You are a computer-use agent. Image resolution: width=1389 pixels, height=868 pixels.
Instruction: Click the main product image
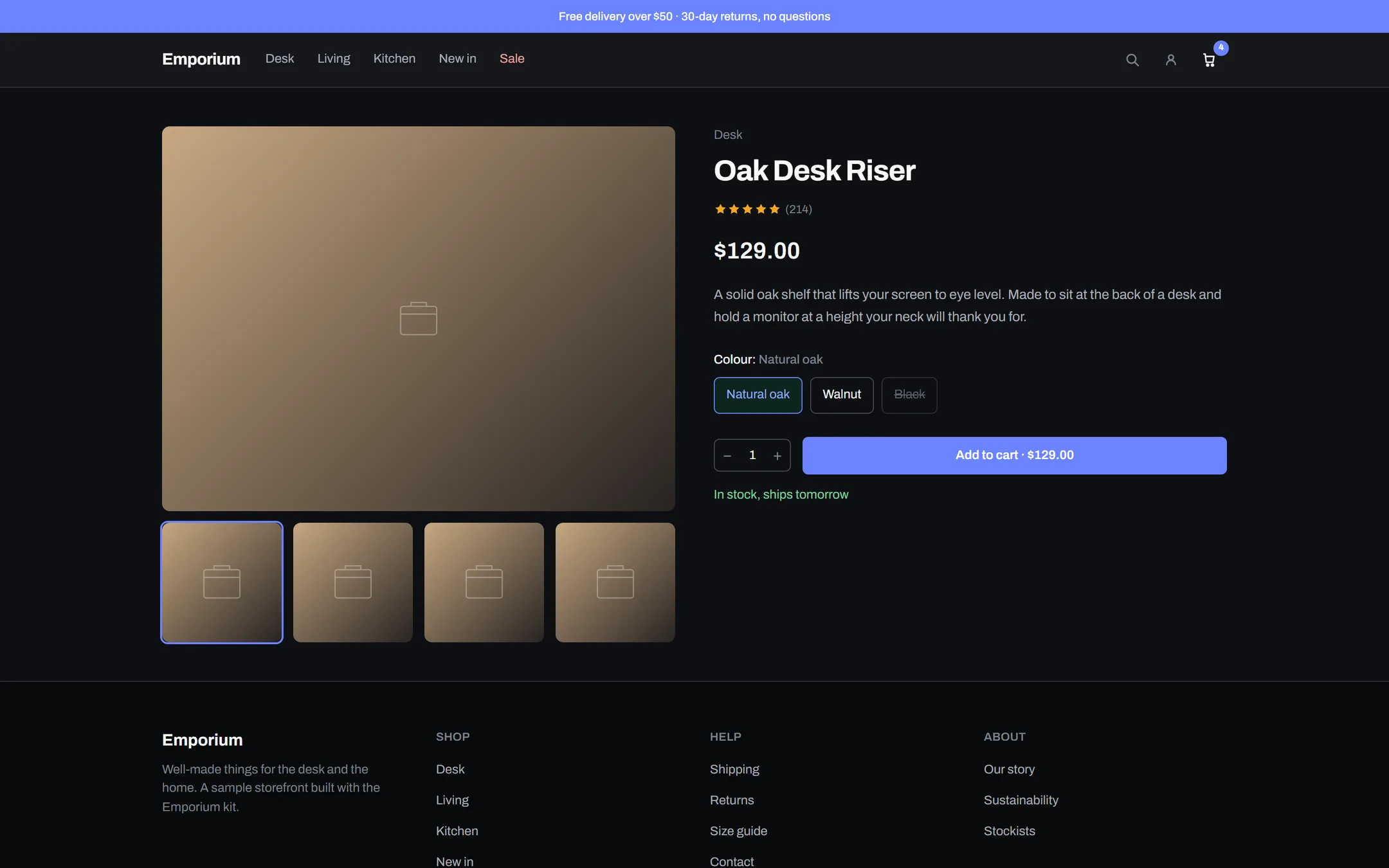click(419, 318)
